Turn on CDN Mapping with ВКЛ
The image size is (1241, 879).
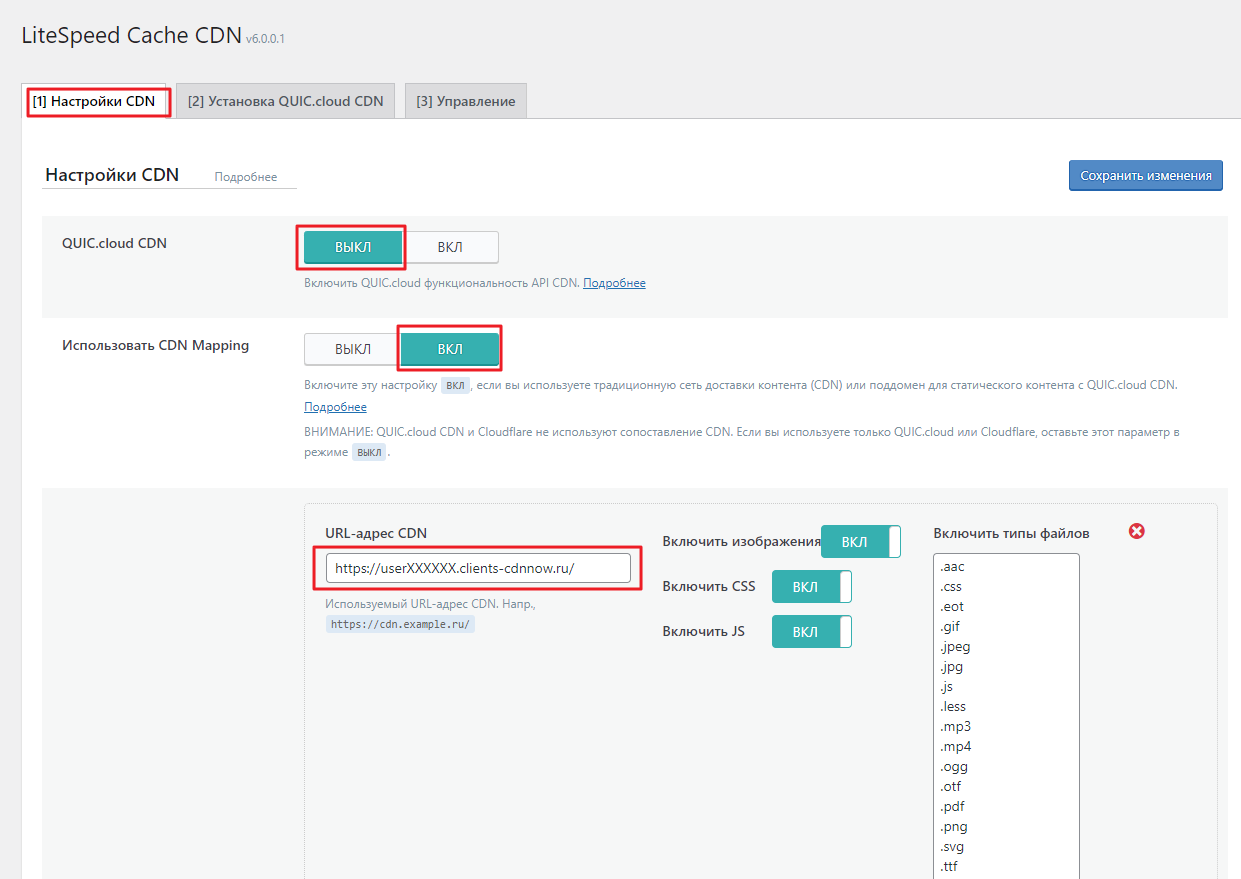click(x=450, y=349)
